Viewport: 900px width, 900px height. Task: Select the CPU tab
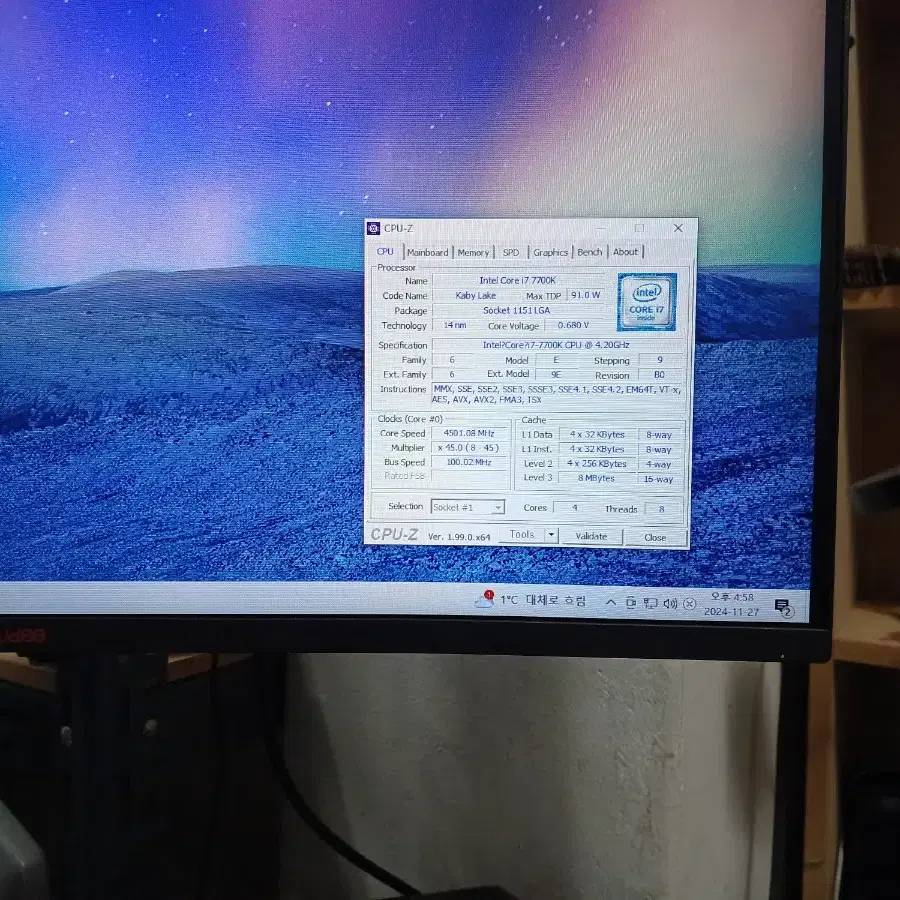385,251
